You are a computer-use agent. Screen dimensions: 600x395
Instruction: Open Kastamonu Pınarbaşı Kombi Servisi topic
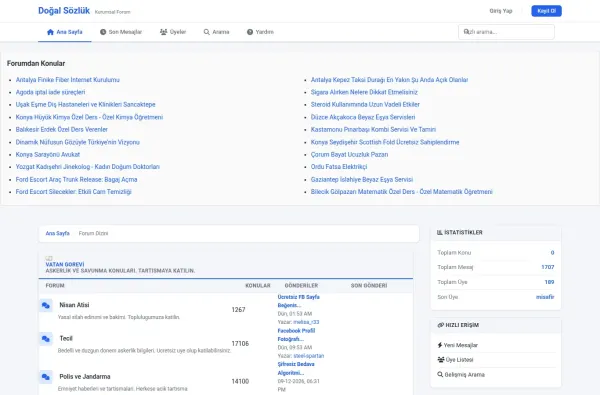373,129
